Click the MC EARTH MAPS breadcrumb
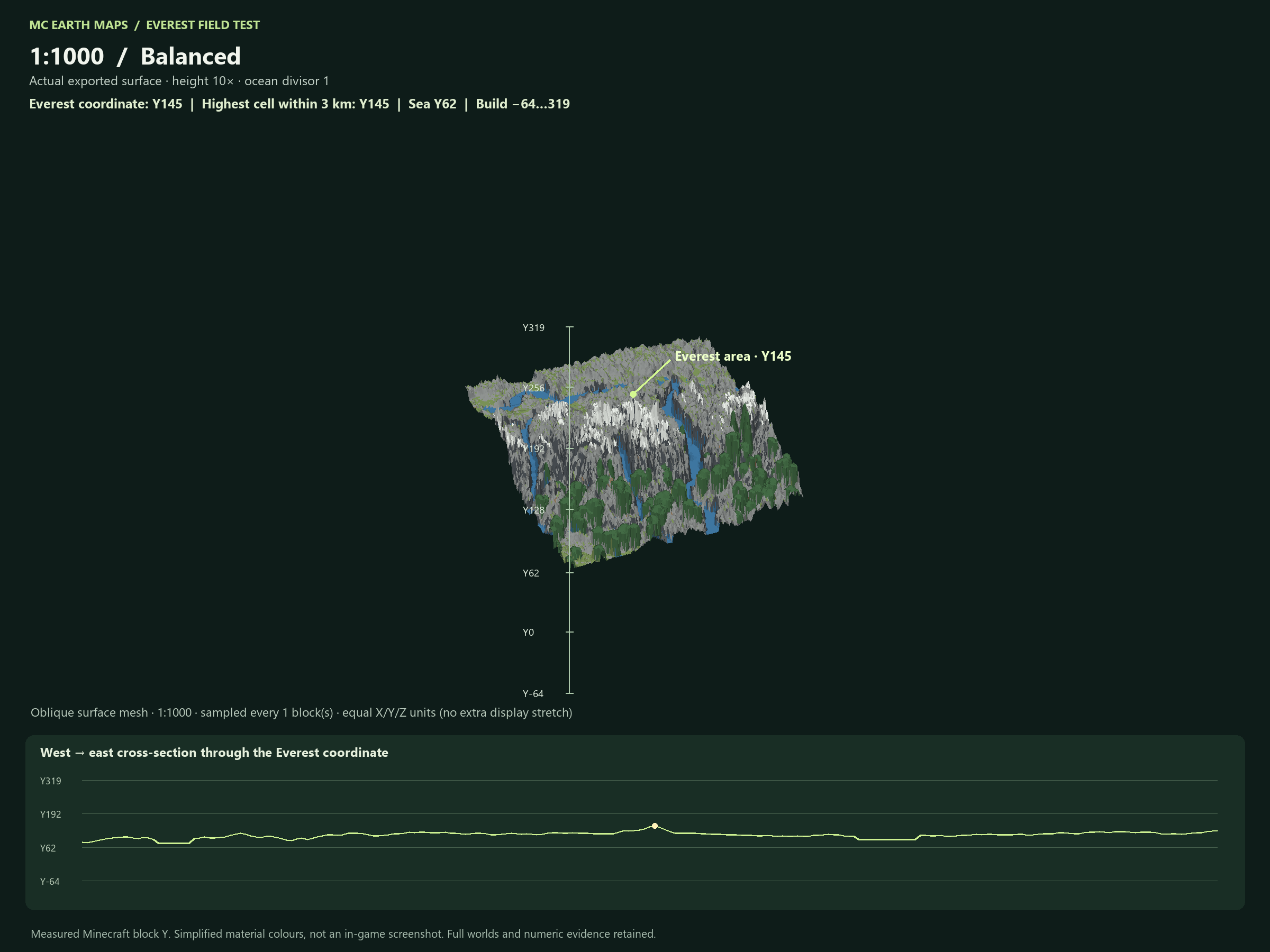The image size is (1270, 952). 79,25
